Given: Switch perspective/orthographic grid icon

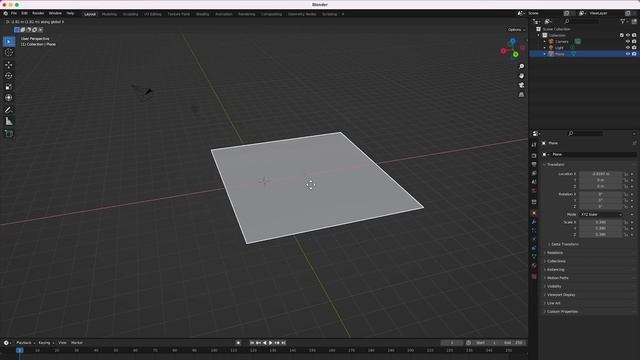Looking at the screenshot, I should tap(521, 95).
